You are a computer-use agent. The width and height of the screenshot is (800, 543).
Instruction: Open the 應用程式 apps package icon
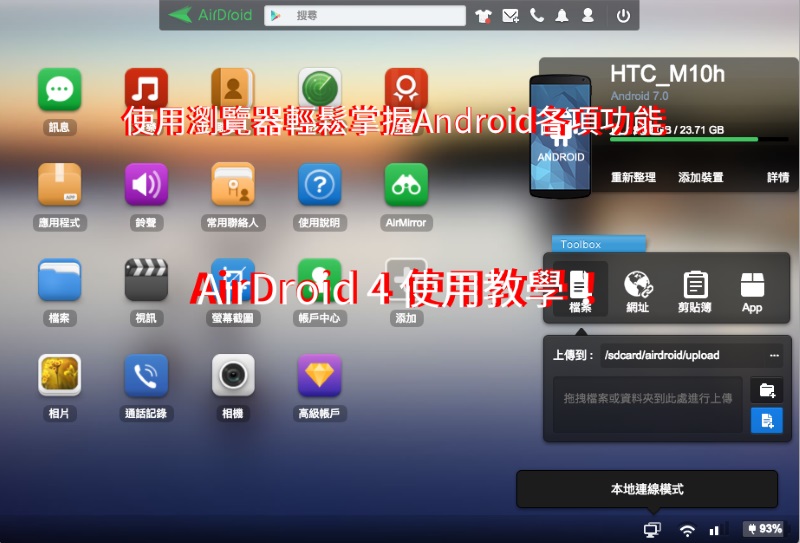click(59, 185)
